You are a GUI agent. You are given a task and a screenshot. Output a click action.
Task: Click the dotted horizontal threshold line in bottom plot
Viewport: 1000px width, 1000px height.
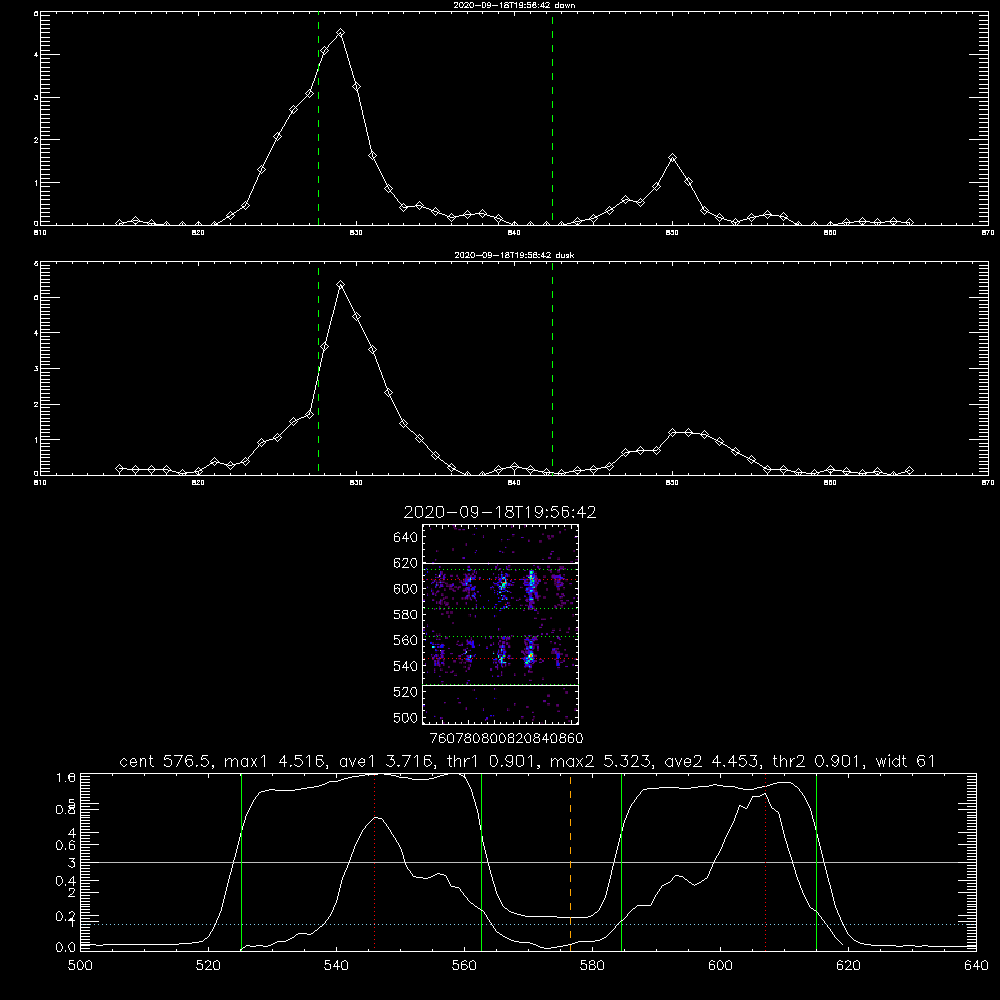(528, 924)
